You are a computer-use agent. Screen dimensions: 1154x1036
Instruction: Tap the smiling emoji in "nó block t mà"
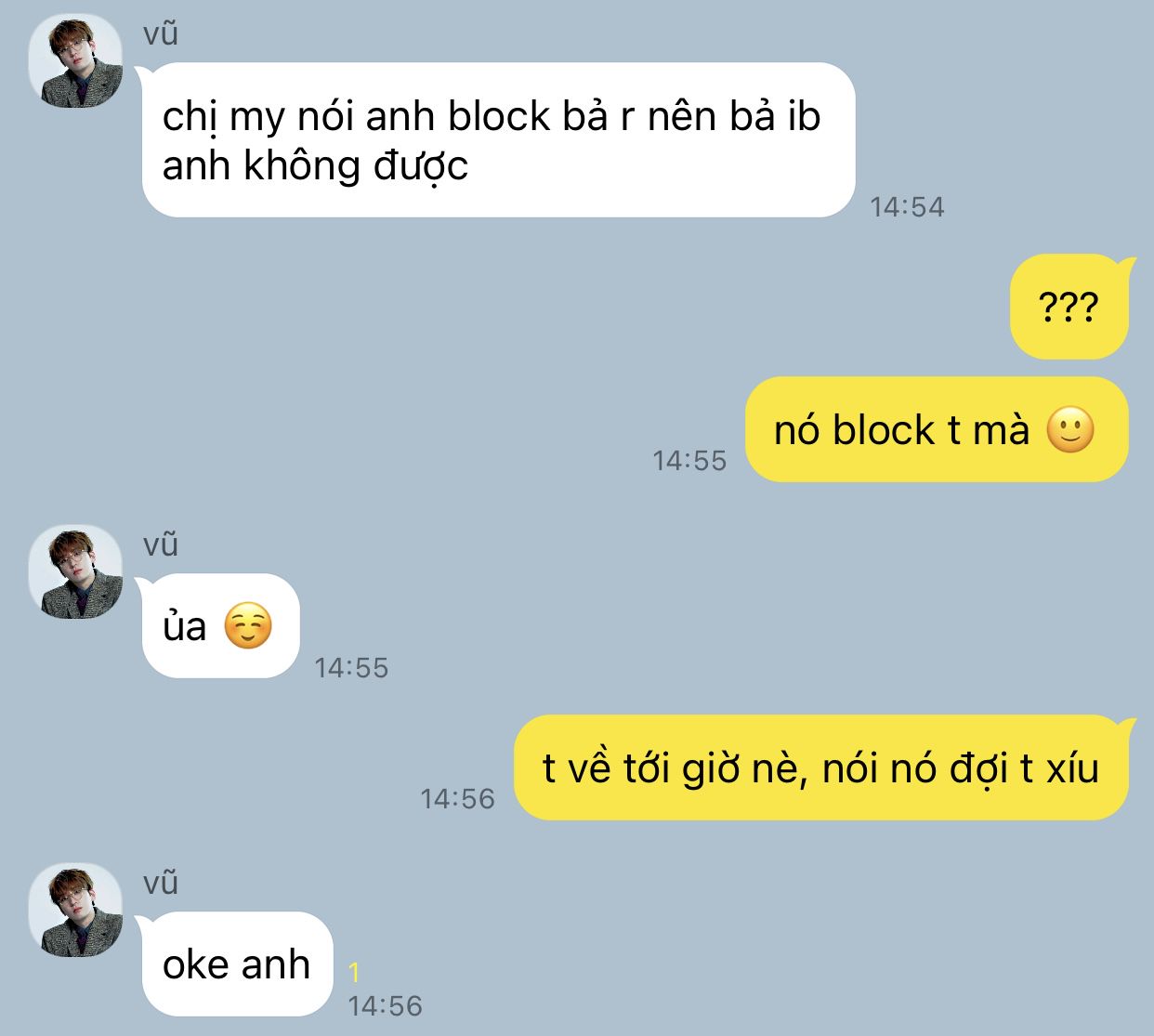pyautogui.click(x=1070, y=430)
